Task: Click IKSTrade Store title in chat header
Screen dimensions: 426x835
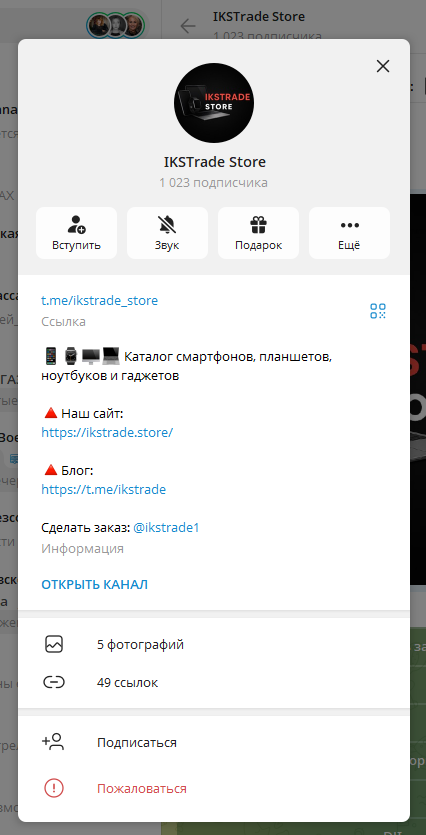Action: (259, 17)
